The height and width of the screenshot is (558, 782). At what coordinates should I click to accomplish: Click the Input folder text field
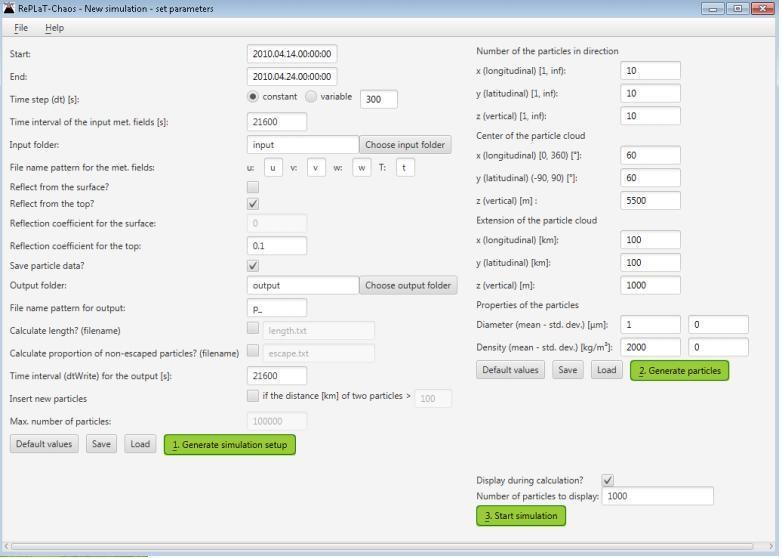coord(303,145)
